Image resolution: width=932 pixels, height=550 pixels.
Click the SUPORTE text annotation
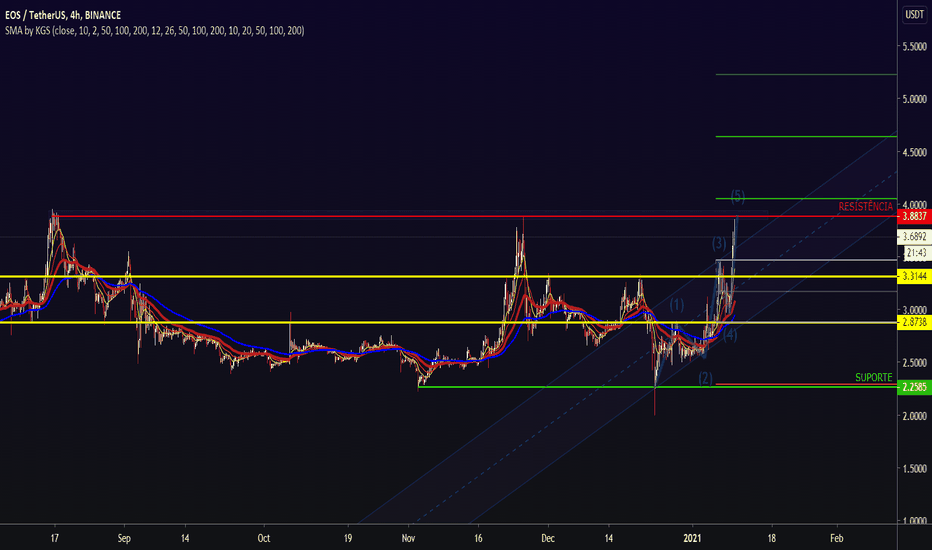pos(874,378)
